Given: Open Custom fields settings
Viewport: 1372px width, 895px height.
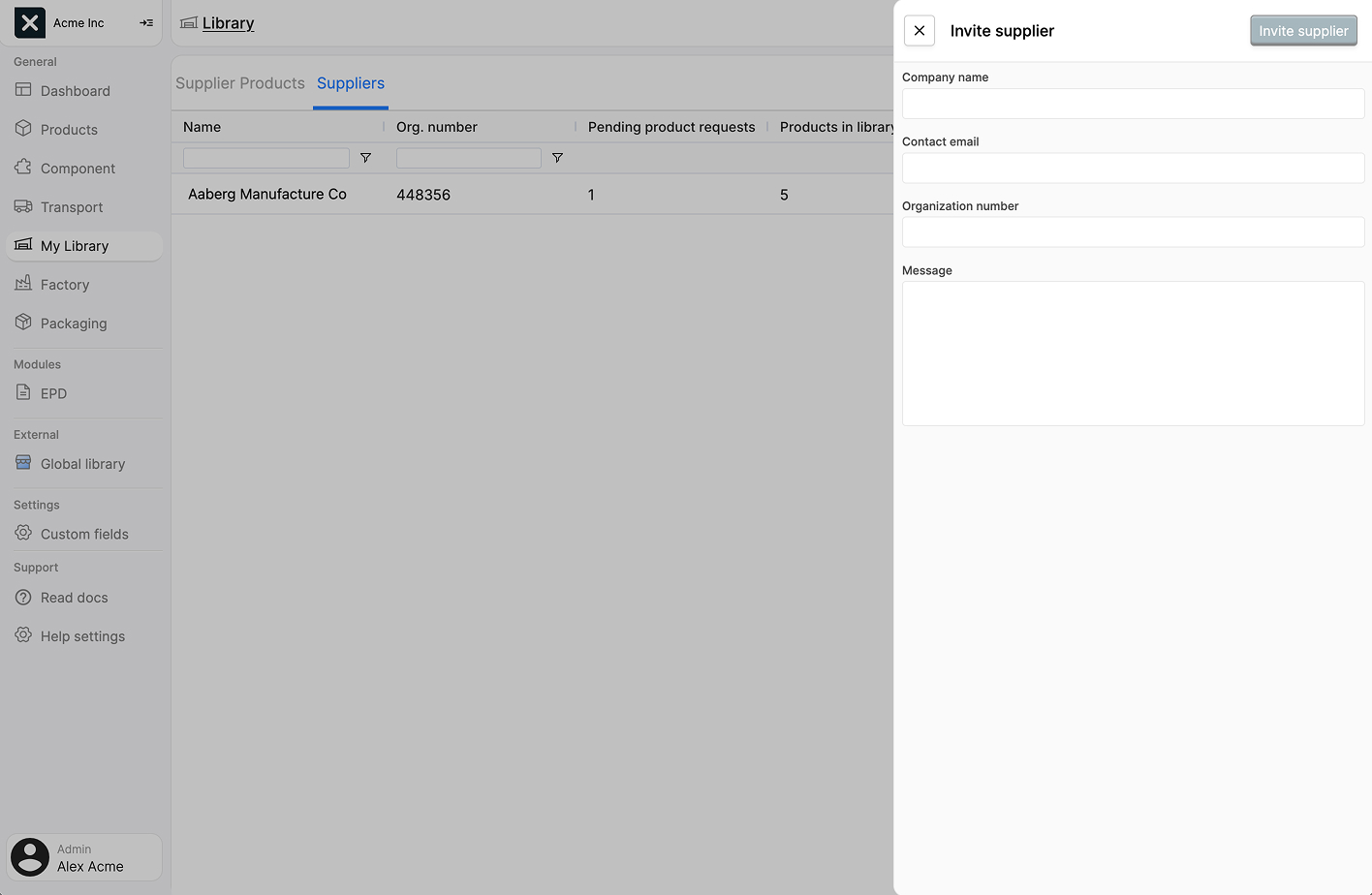Looking at the screenshot, I should pyautogui.click(x=84, y=534).
